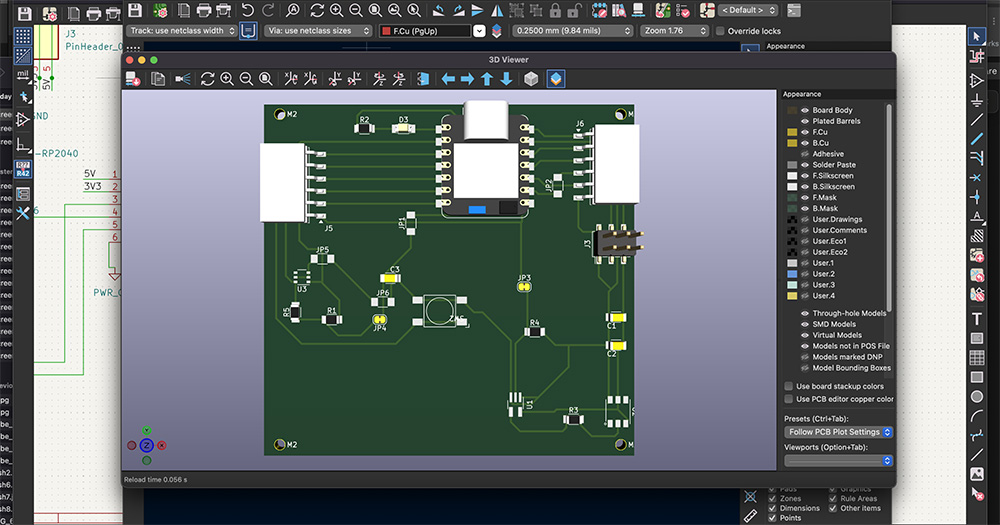Viewport: 1000px width, 525px height.
Task: Open the 0.2500 mm grid size dropdown
Action: [573, 31]
